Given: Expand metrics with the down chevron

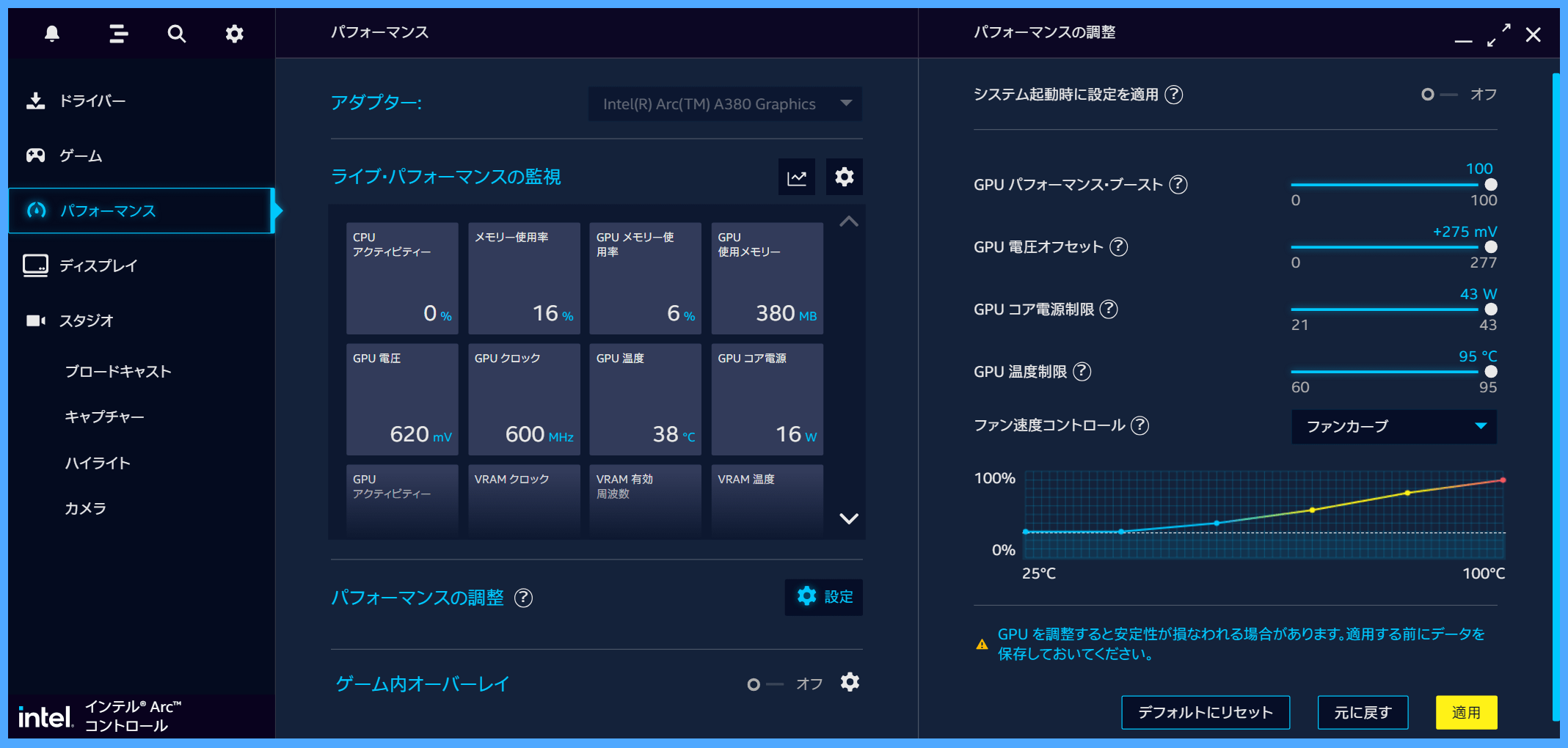Looking at the screenshot, I should [x=849, y=518].
